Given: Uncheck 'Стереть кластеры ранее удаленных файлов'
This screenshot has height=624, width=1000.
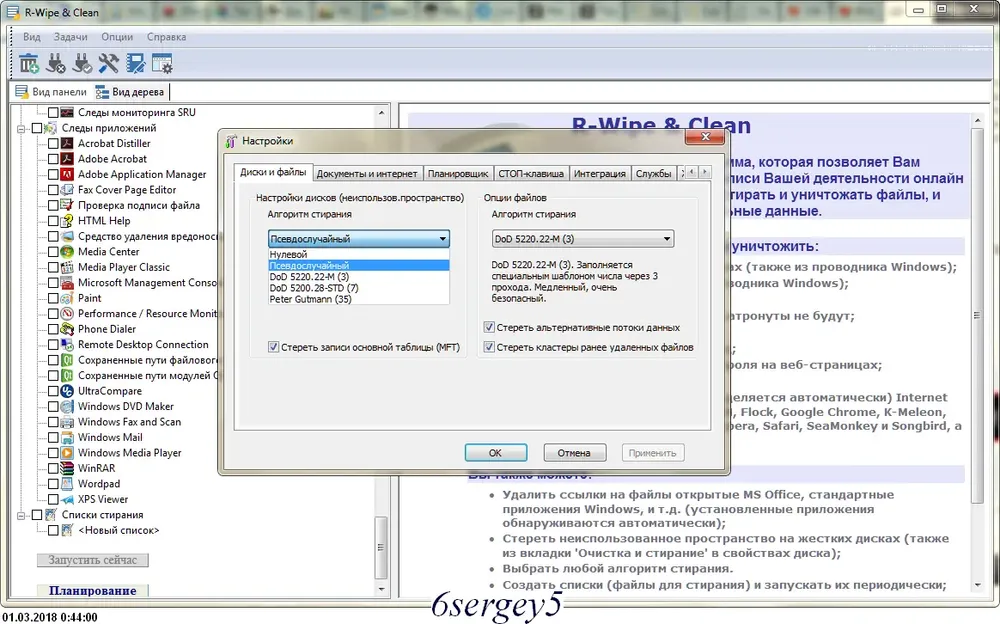Looking at the screenshot, I should point(489,347).
